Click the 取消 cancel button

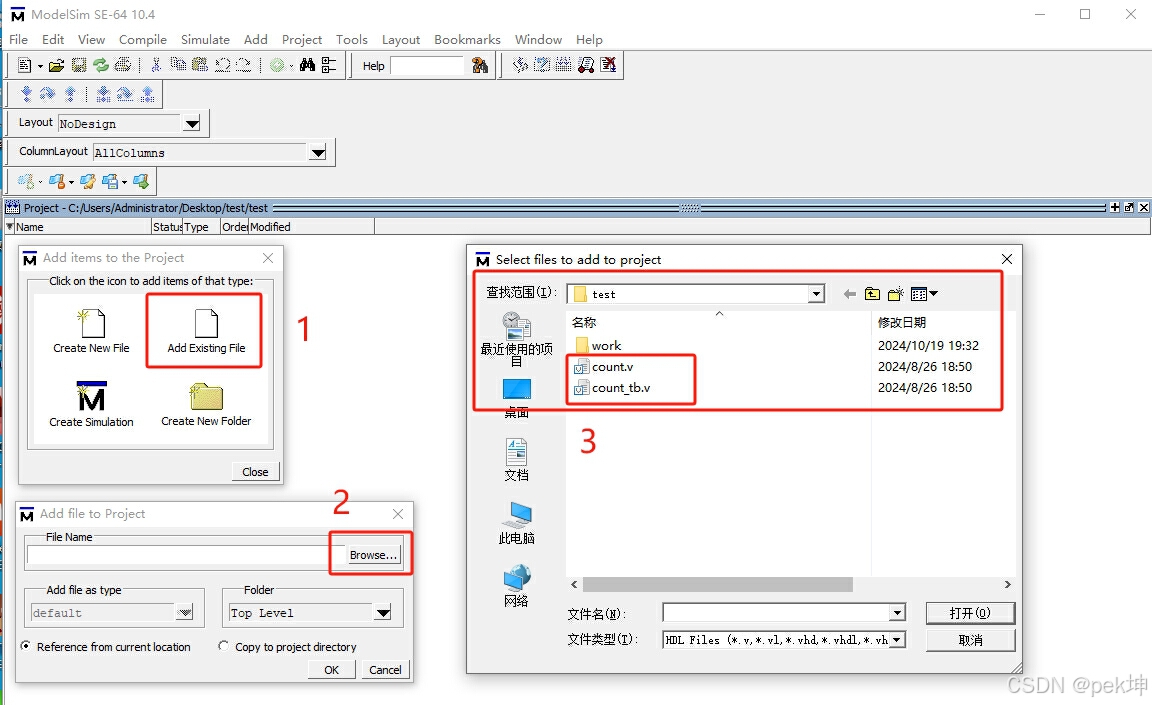(970, 640)
